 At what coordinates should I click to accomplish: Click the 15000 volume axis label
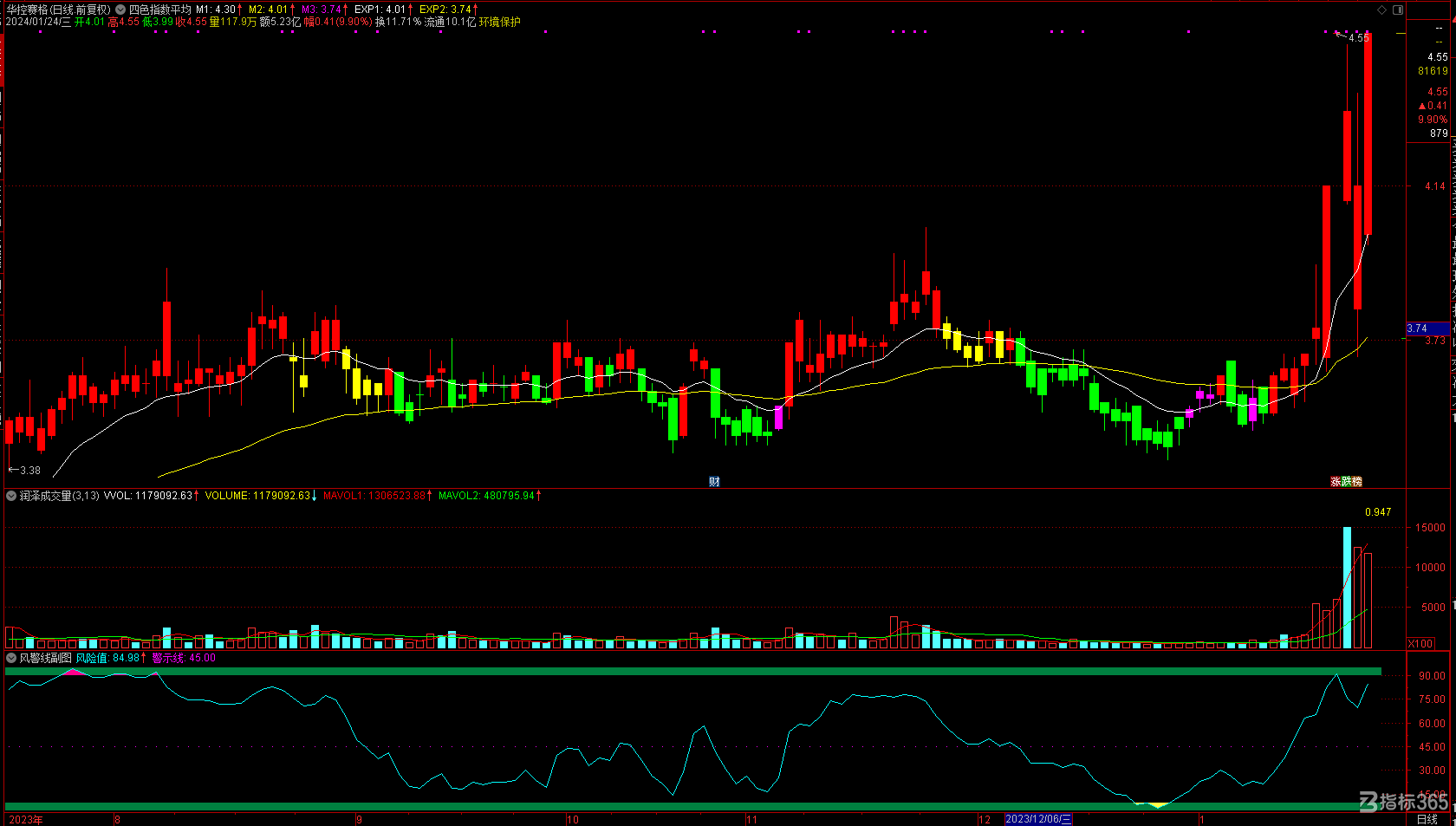1430,527
